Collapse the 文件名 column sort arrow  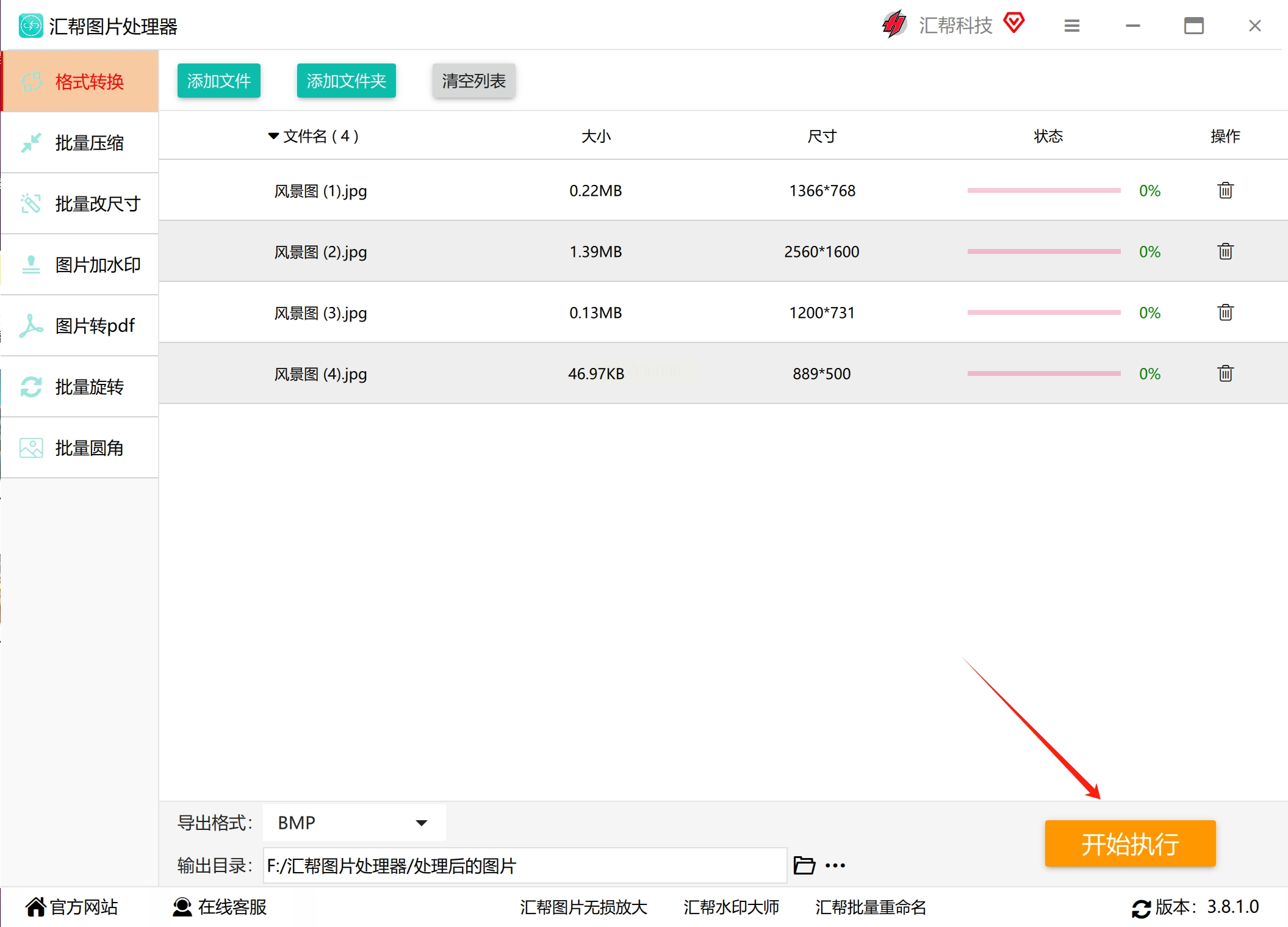(273, 135)
